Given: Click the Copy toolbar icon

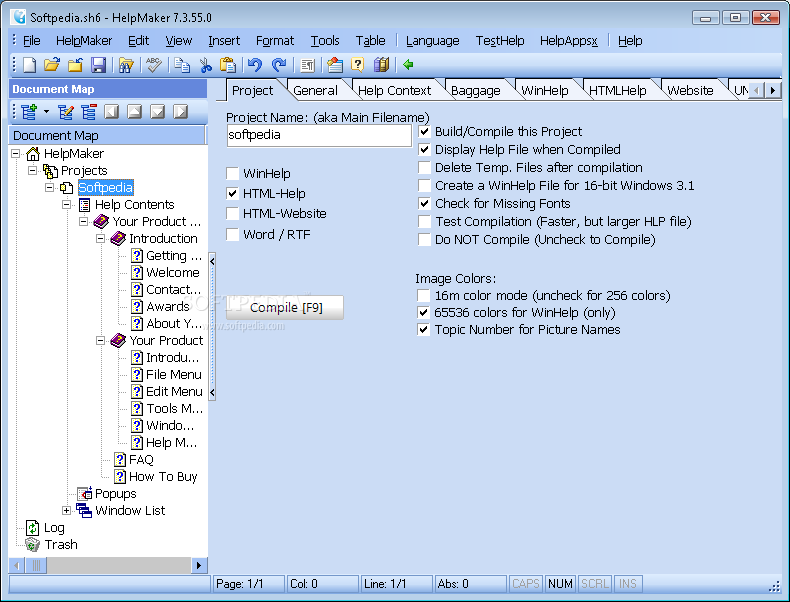Looking at the screenshot, I should point(182,64).
